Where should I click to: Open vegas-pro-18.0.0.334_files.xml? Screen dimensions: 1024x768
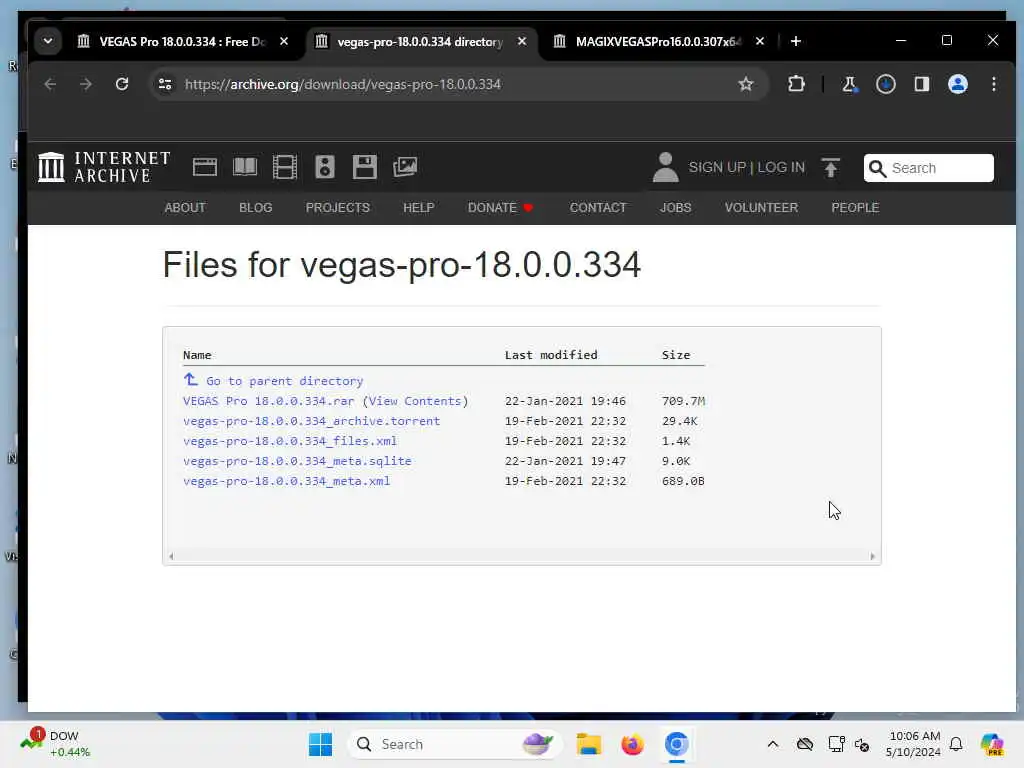290,441
